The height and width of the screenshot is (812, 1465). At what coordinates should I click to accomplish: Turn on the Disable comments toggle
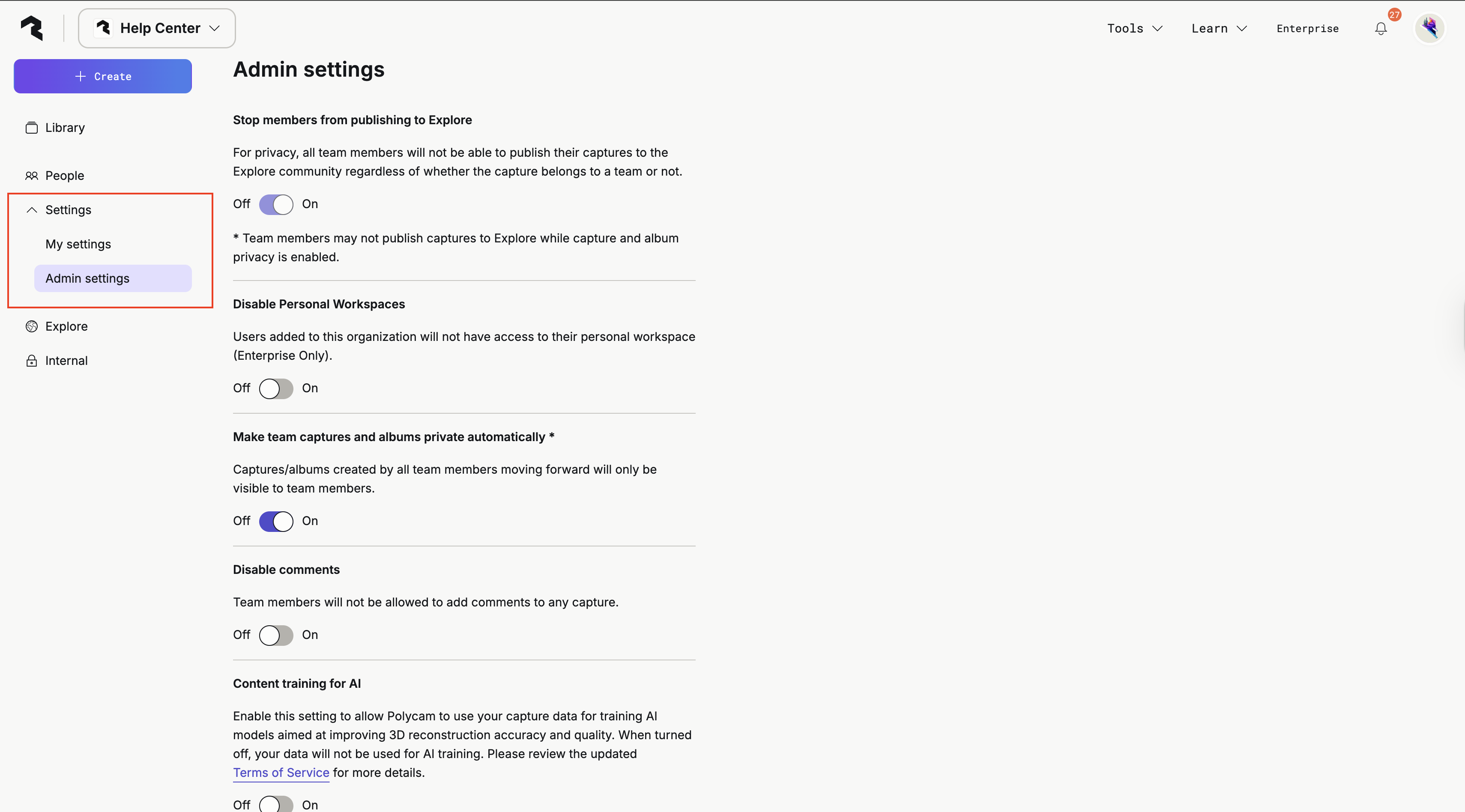pos(276,635)
